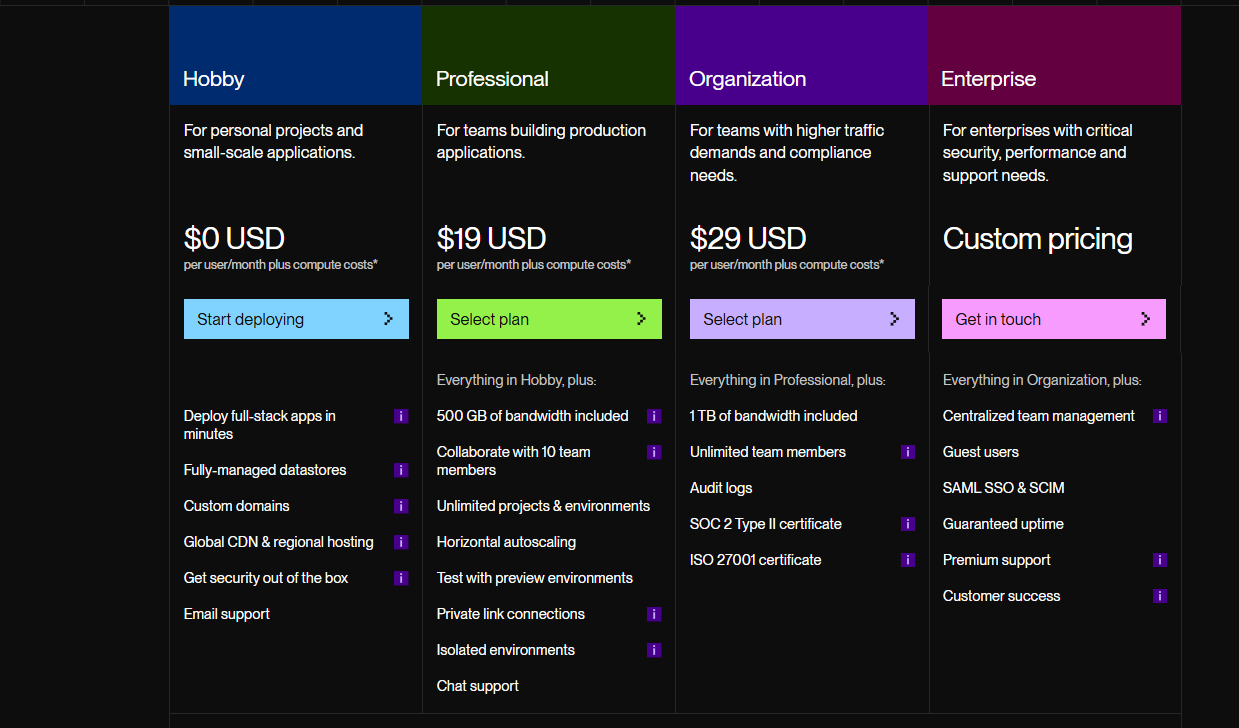Show info for Unlimited team members

click(x=907, y=452)
